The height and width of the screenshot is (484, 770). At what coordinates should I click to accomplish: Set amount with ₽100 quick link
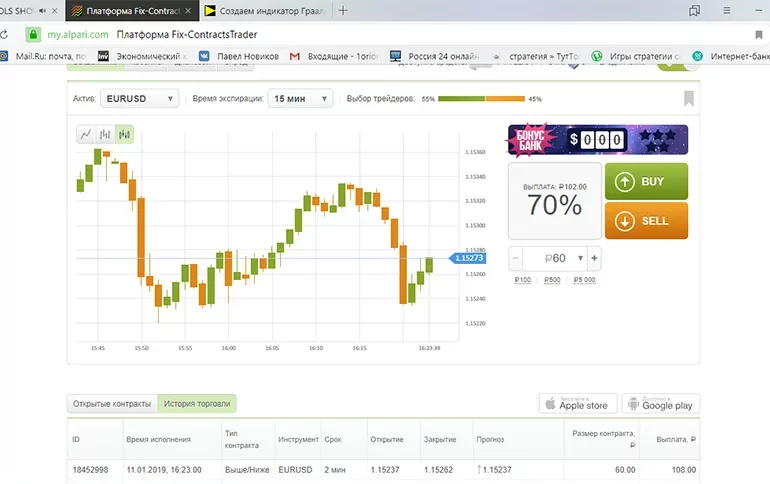522,280
